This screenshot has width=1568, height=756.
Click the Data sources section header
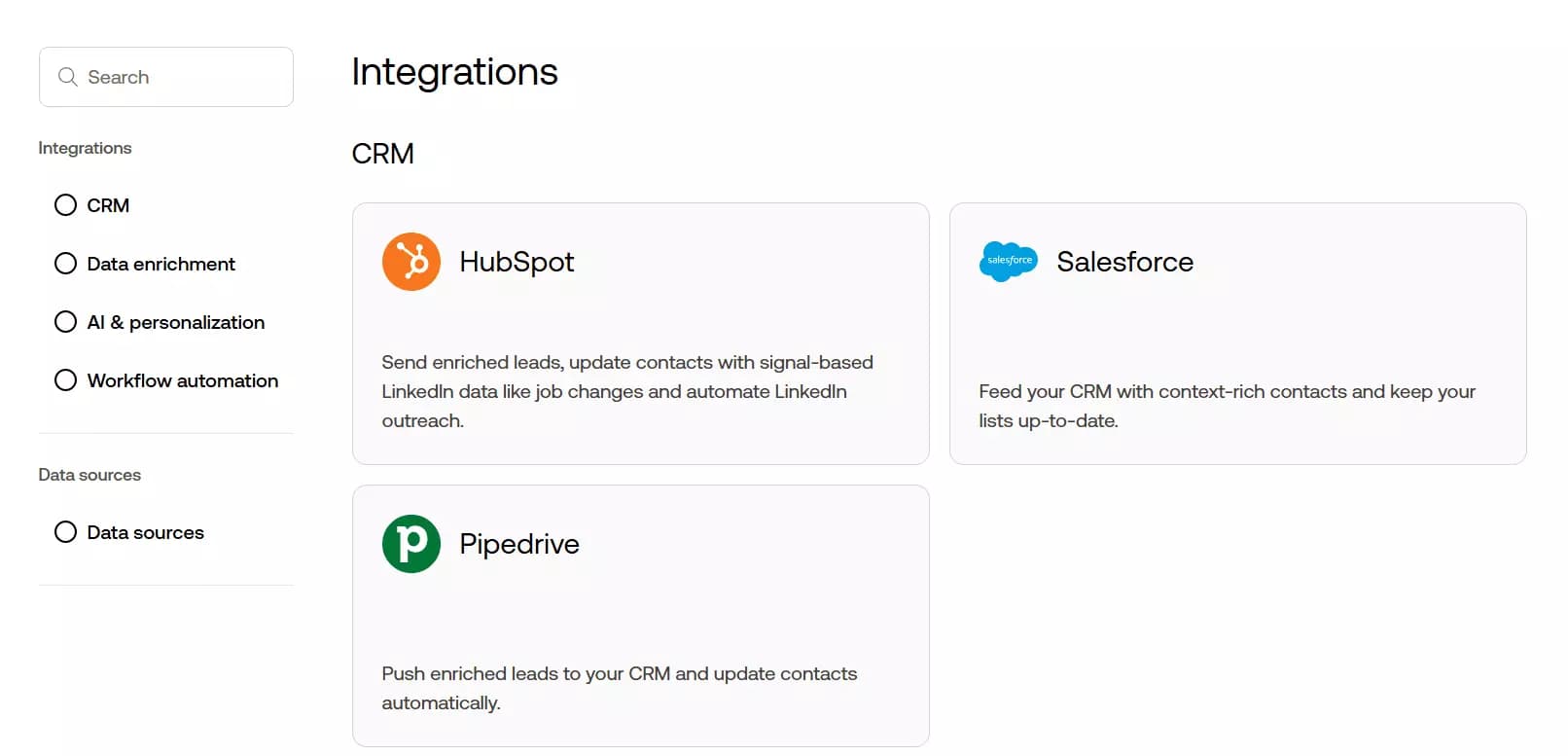click(x=89, y=474)
